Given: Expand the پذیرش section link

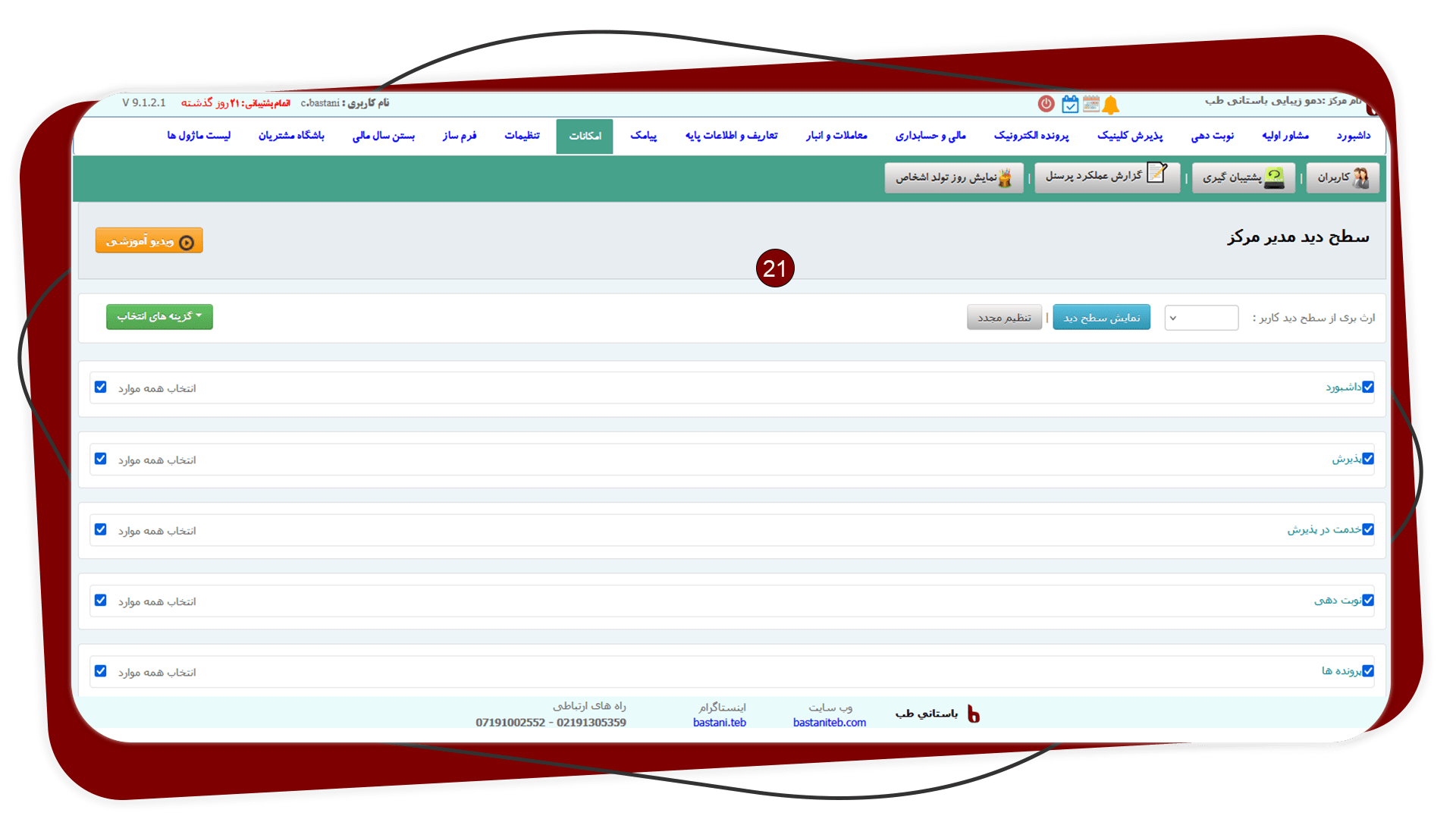Looking at the screenshot, I should point(1347,460).
